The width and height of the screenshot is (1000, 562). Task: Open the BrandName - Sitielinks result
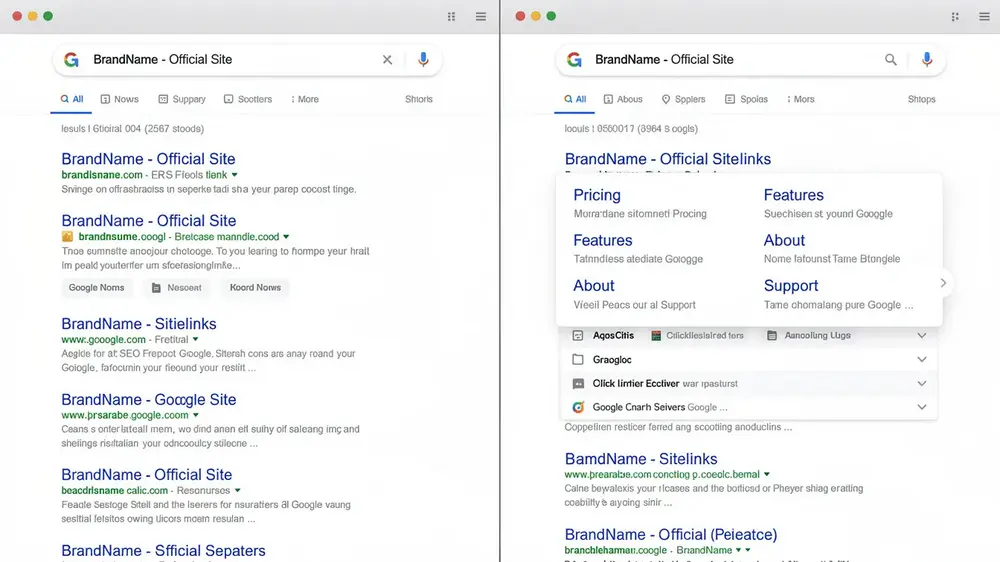[x=138, y=324]
